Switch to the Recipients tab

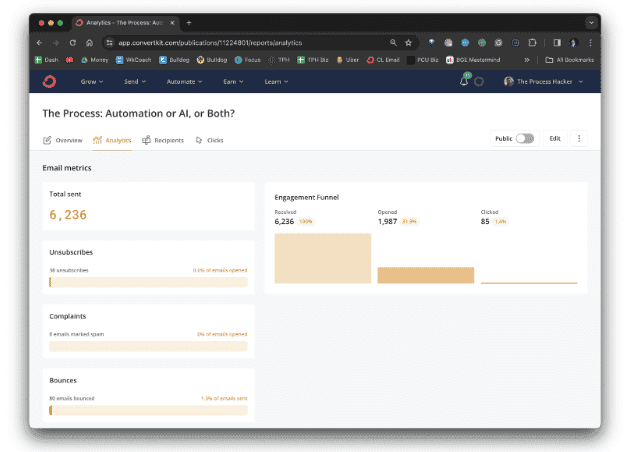point(163,140)
